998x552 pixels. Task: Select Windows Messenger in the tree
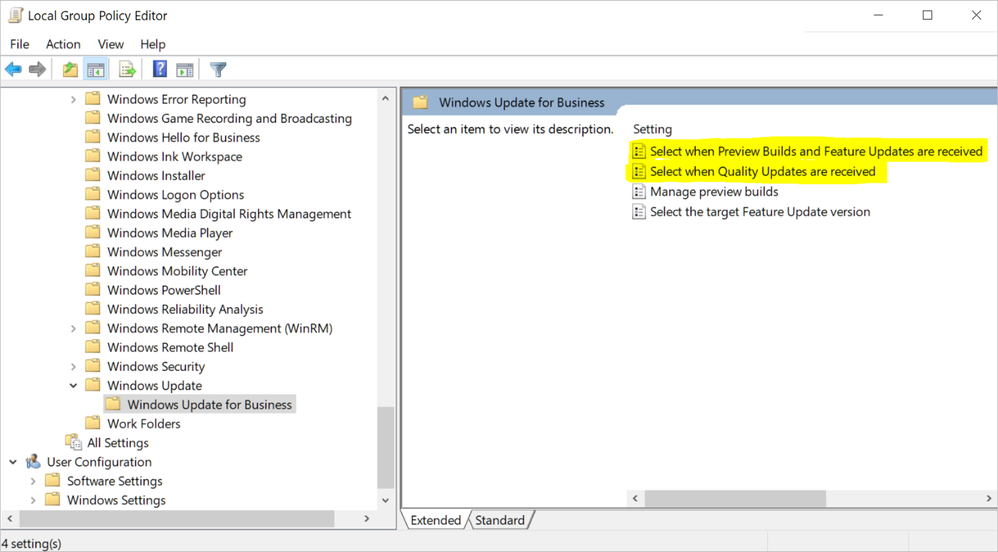coord(164,252)
